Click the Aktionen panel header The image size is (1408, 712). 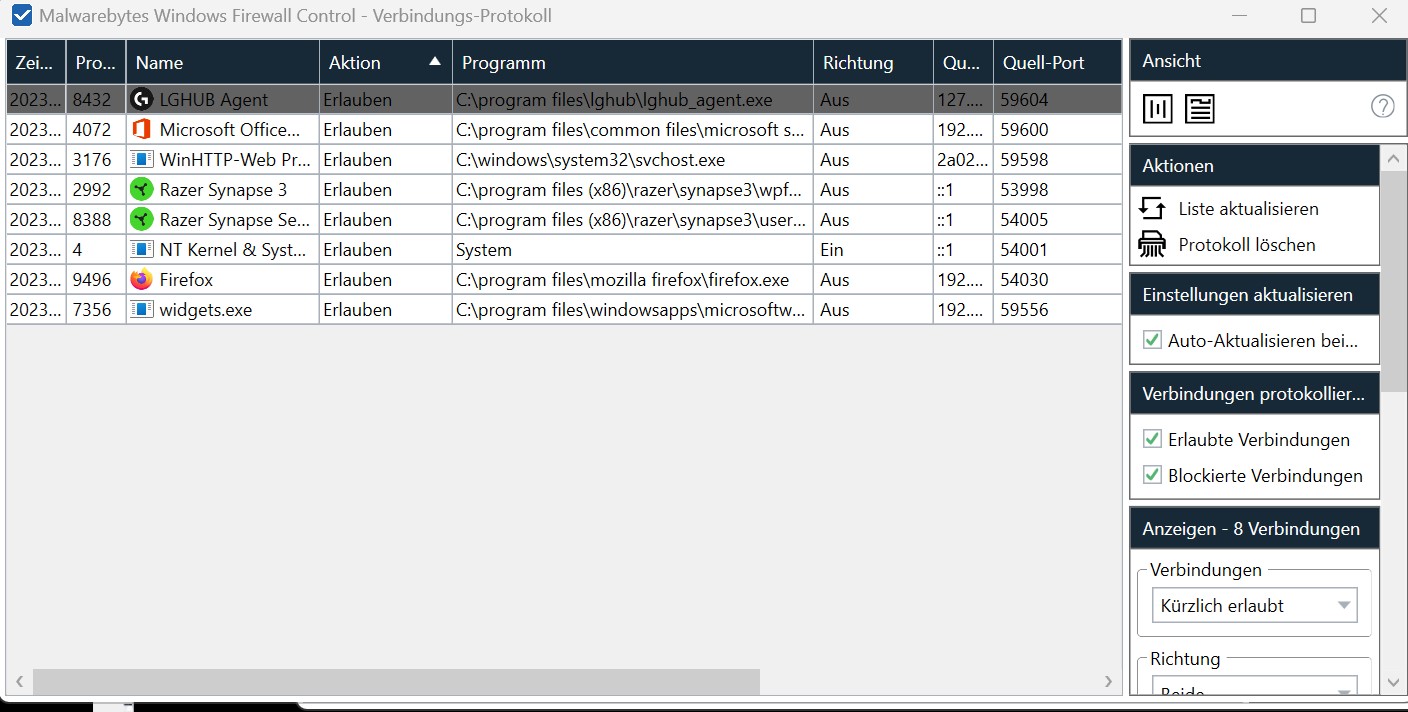click(x=1254, y=165)
